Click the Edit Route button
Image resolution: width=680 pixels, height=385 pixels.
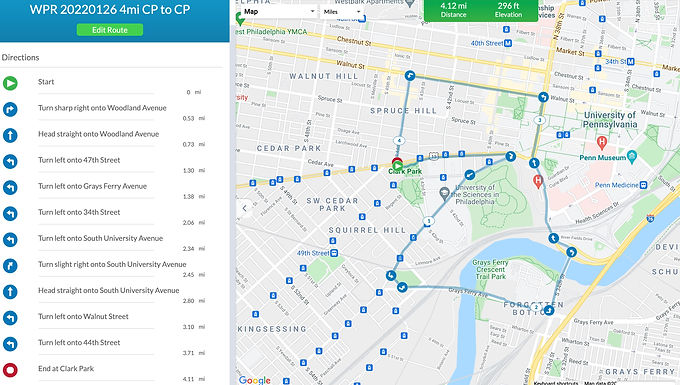coord(110,30)
